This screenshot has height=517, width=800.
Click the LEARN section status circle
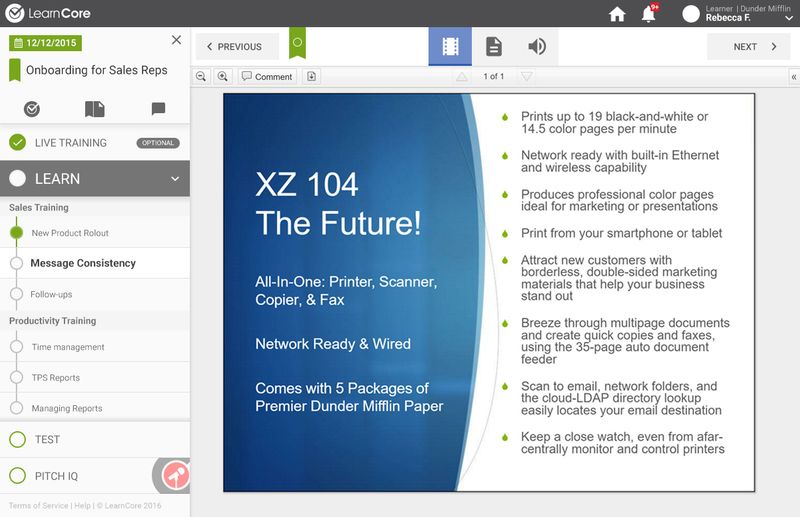point(17,179)
